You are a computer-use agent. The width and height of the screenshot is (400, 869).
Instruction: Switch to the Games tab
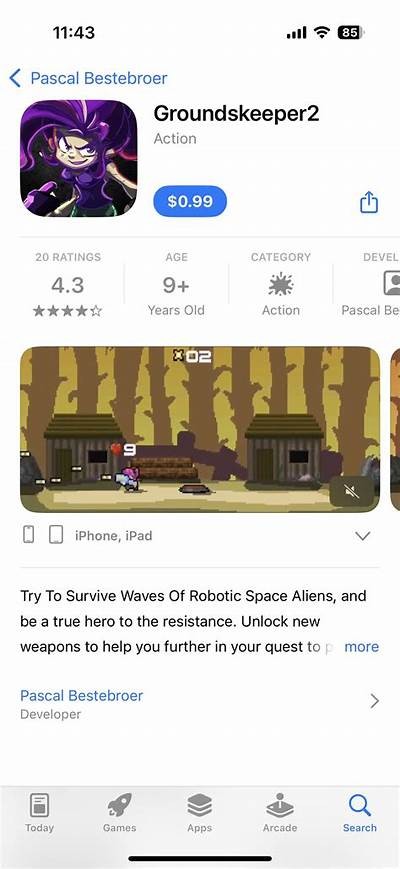pyautogui.click(x=119, y=813)
